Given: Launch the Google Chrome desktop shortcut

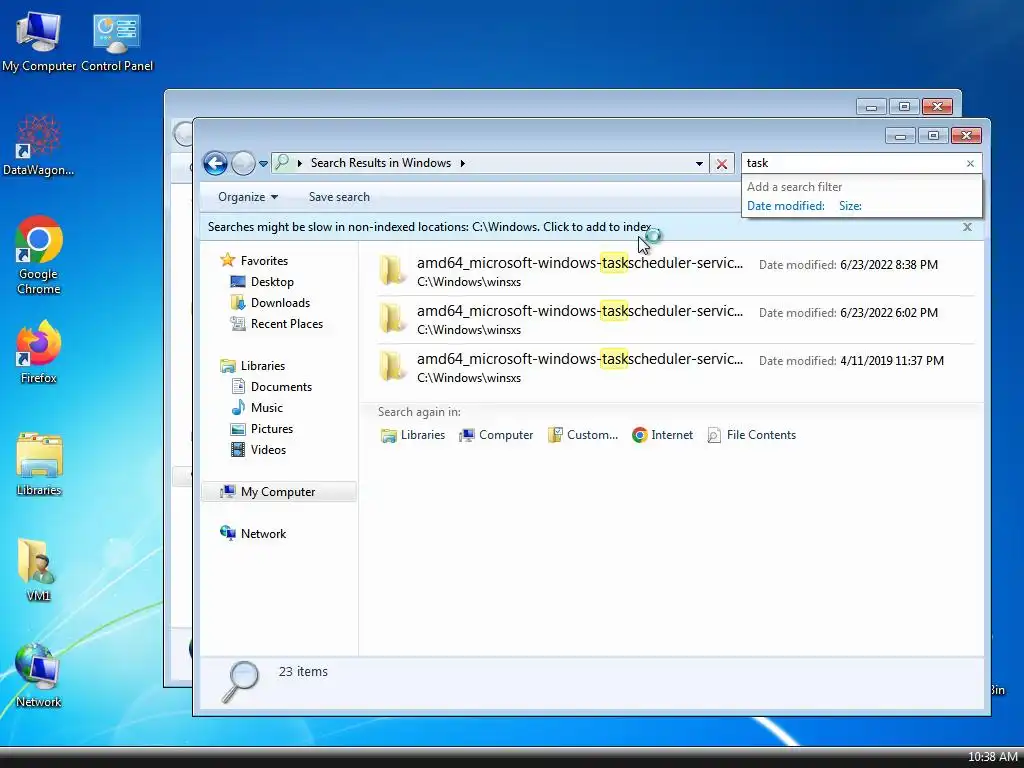Looking at the screenshot, I should click(39, 255).
